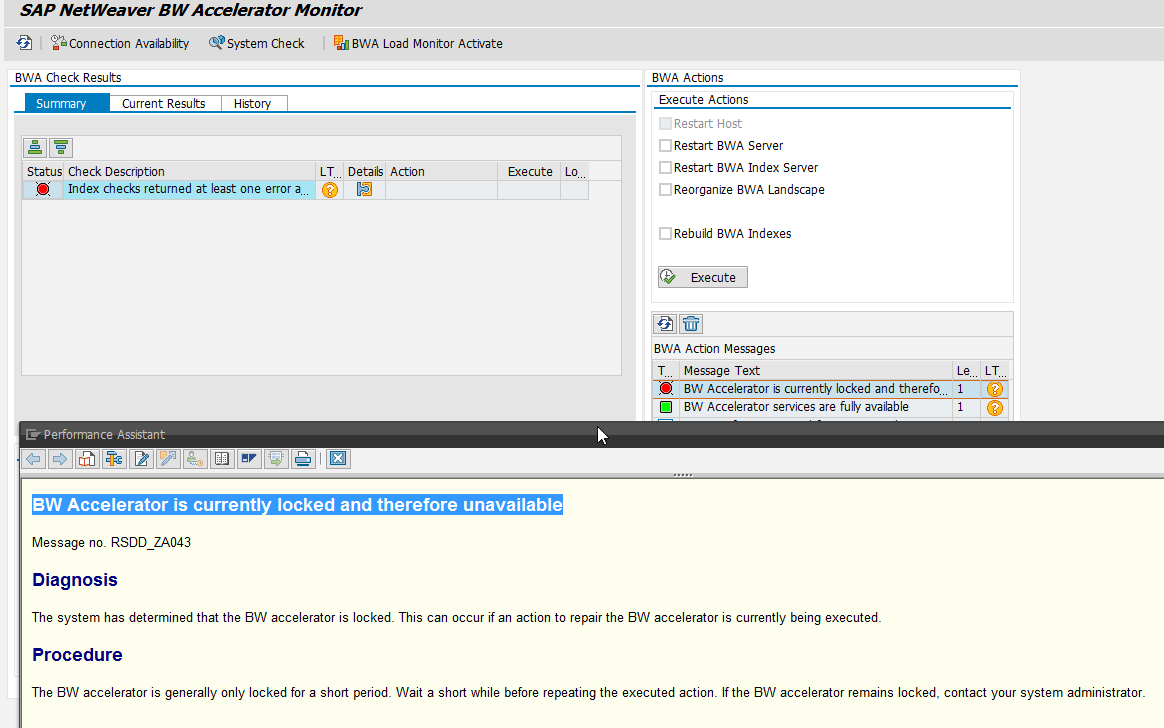Open Connection Availability check

120,43
